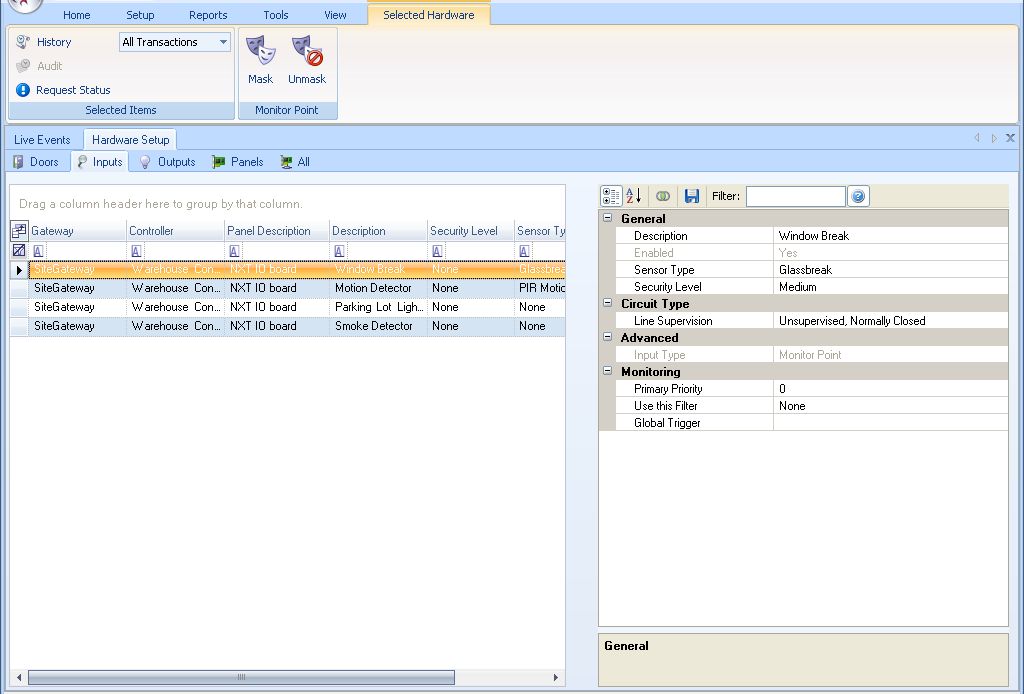
Task: Open the View ribbon tab
Action: coord(335,15)
